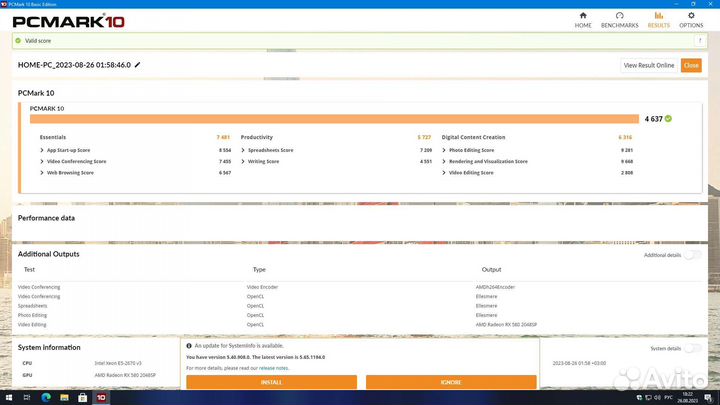Open notification center in taskbar
Viewport: 720px width, 405px height.
pos(709,398)
